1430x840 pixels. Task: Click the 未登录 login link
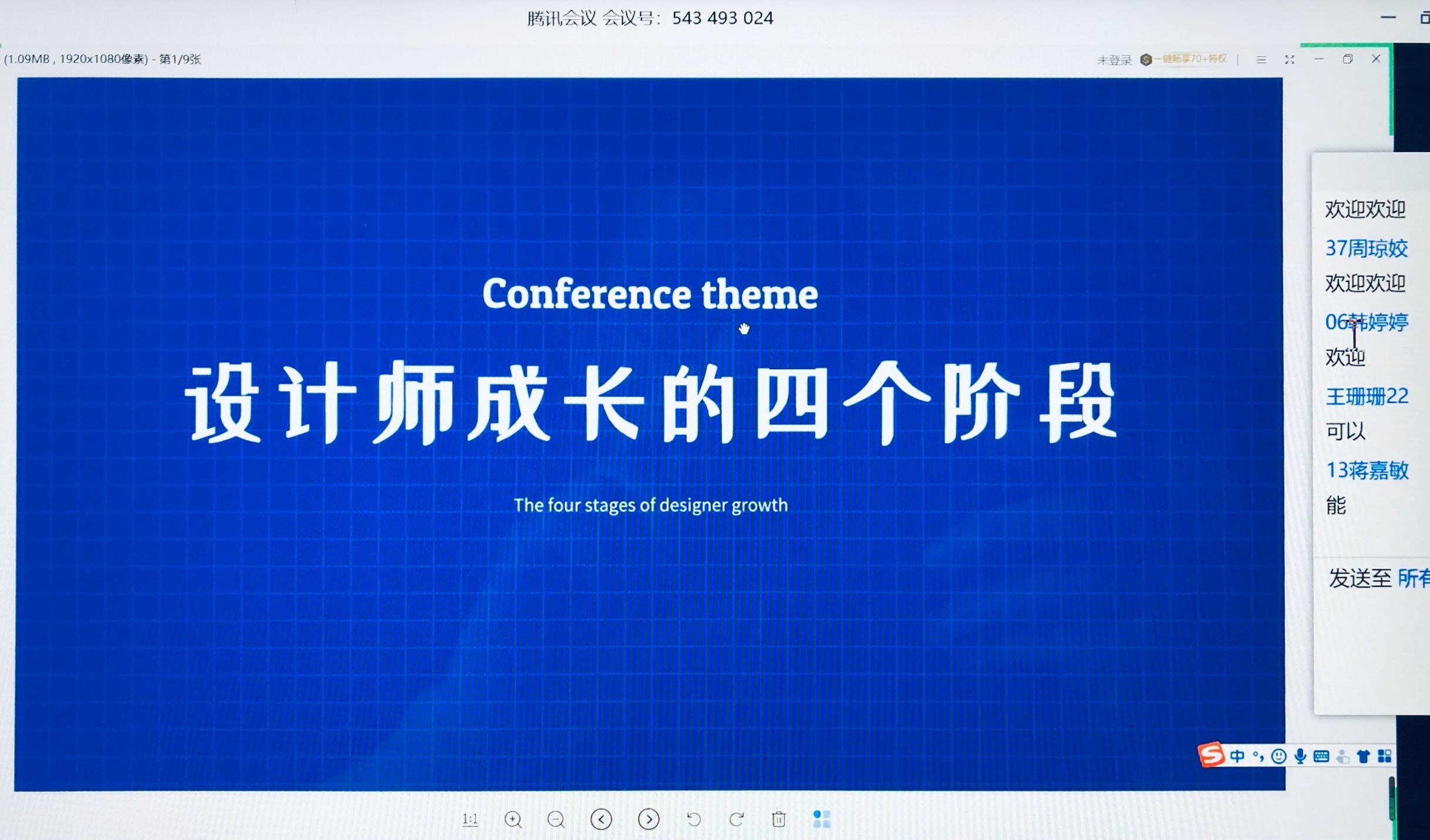point(1114,60)
